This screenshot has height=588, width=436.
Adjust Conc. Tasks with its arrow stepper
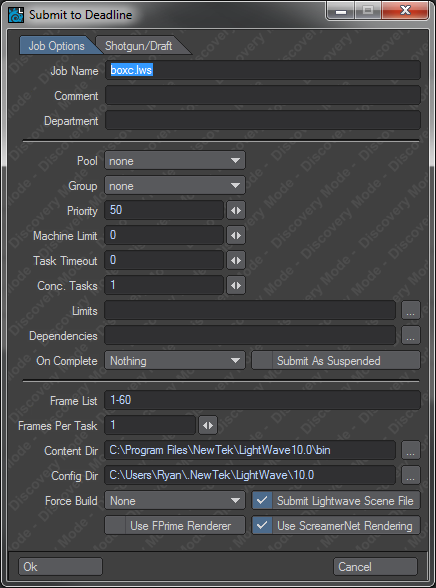click(236, 285)
